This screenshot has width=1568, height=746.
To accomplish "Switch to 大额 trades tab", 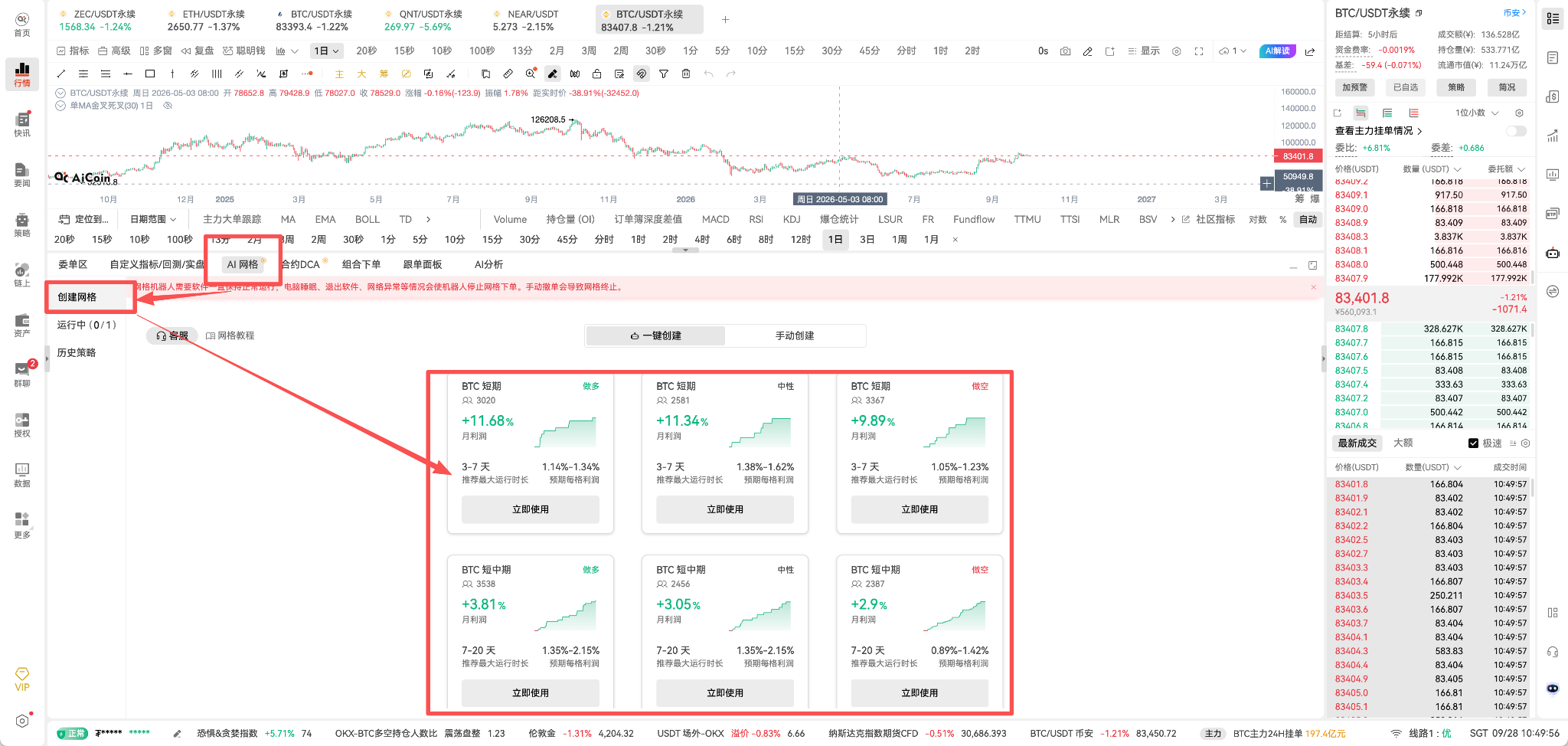I will coord(1403,443).
